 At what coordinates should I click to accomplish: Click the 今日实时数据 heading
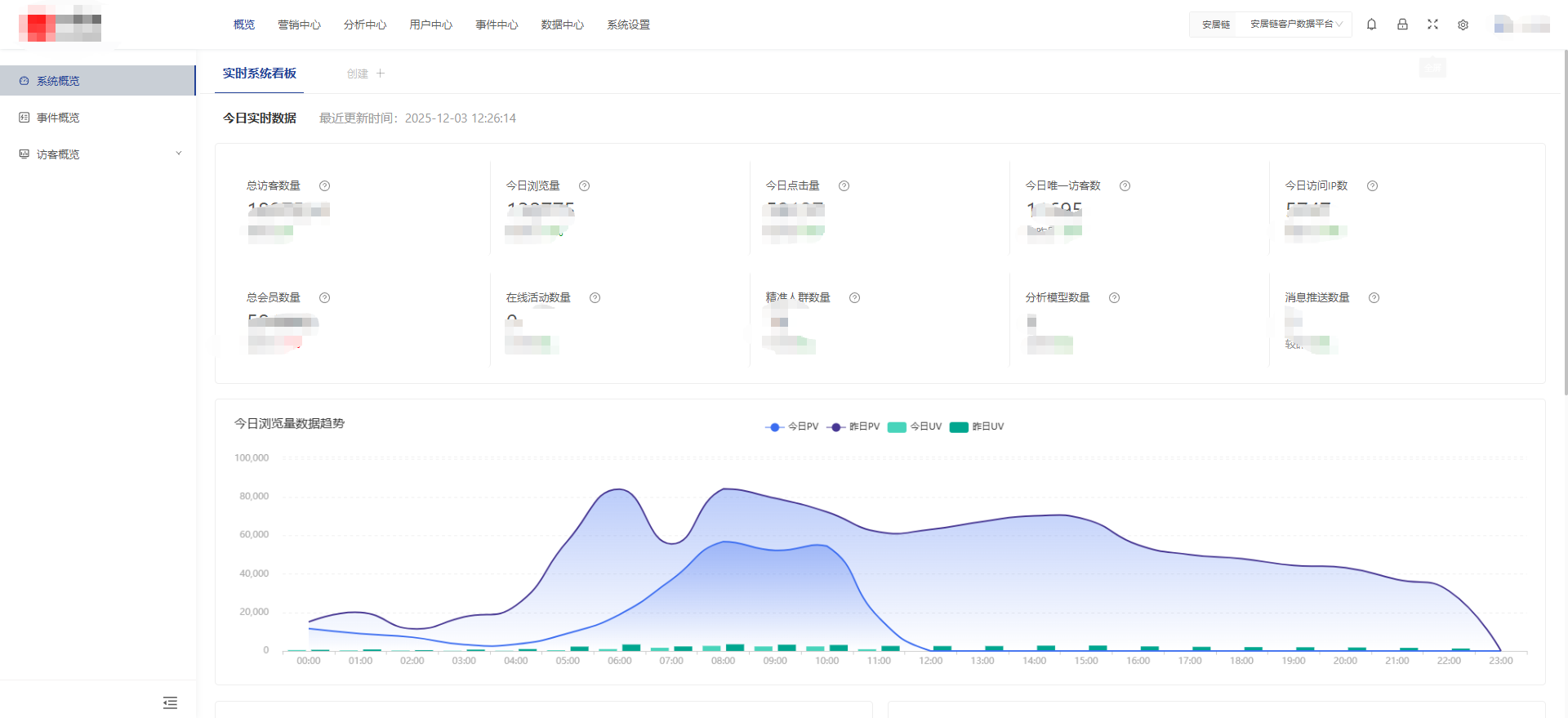[x=260, y=118]
